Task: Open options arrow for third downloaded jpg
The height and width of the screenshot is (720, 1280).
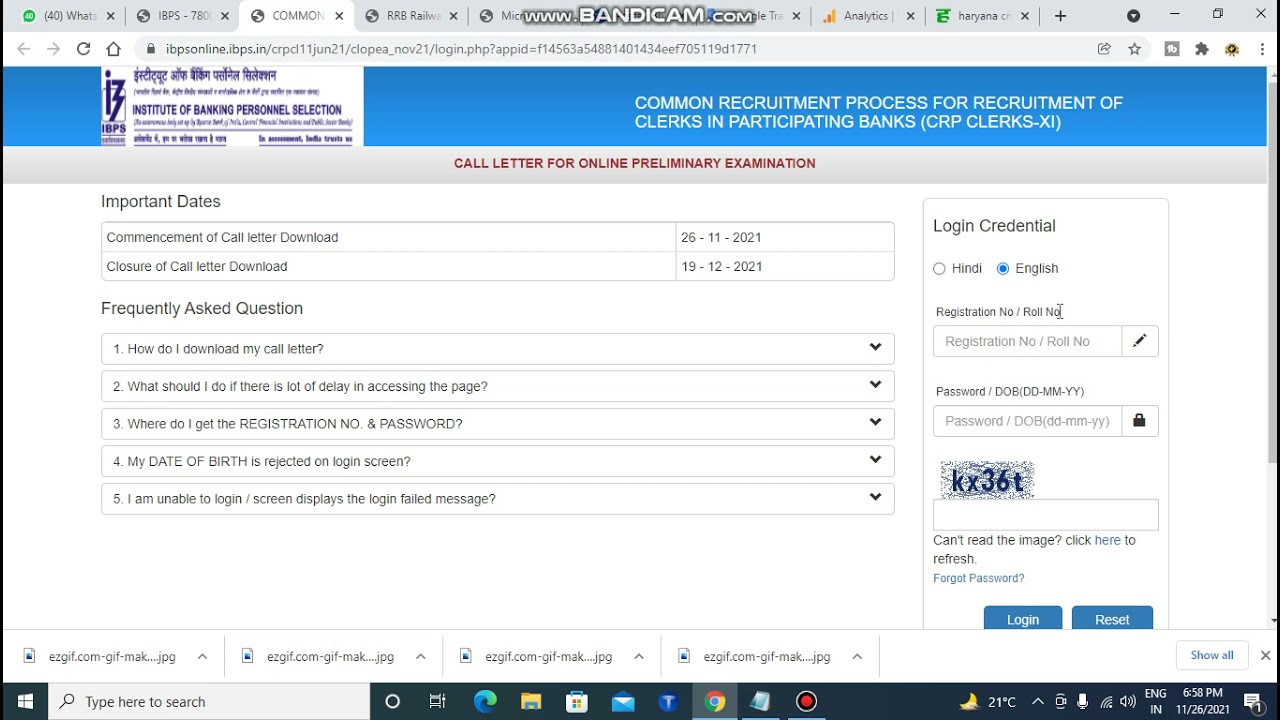Action: [x=639, y=657]
